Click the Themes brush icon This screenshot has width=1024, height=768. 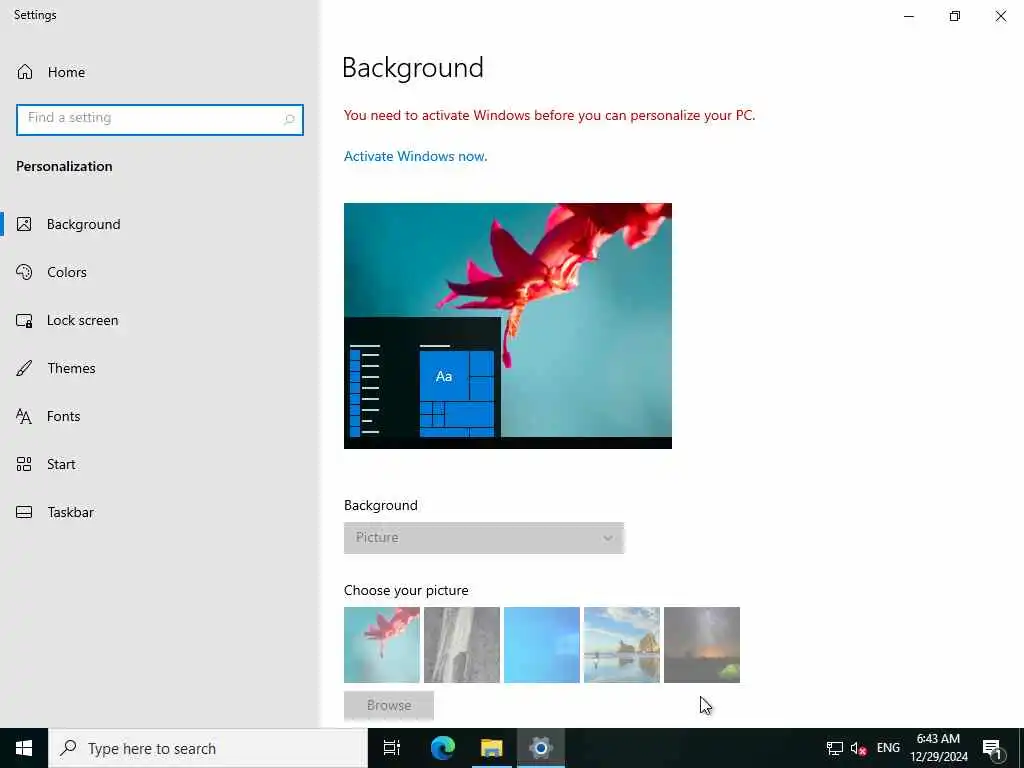point(24,368)
